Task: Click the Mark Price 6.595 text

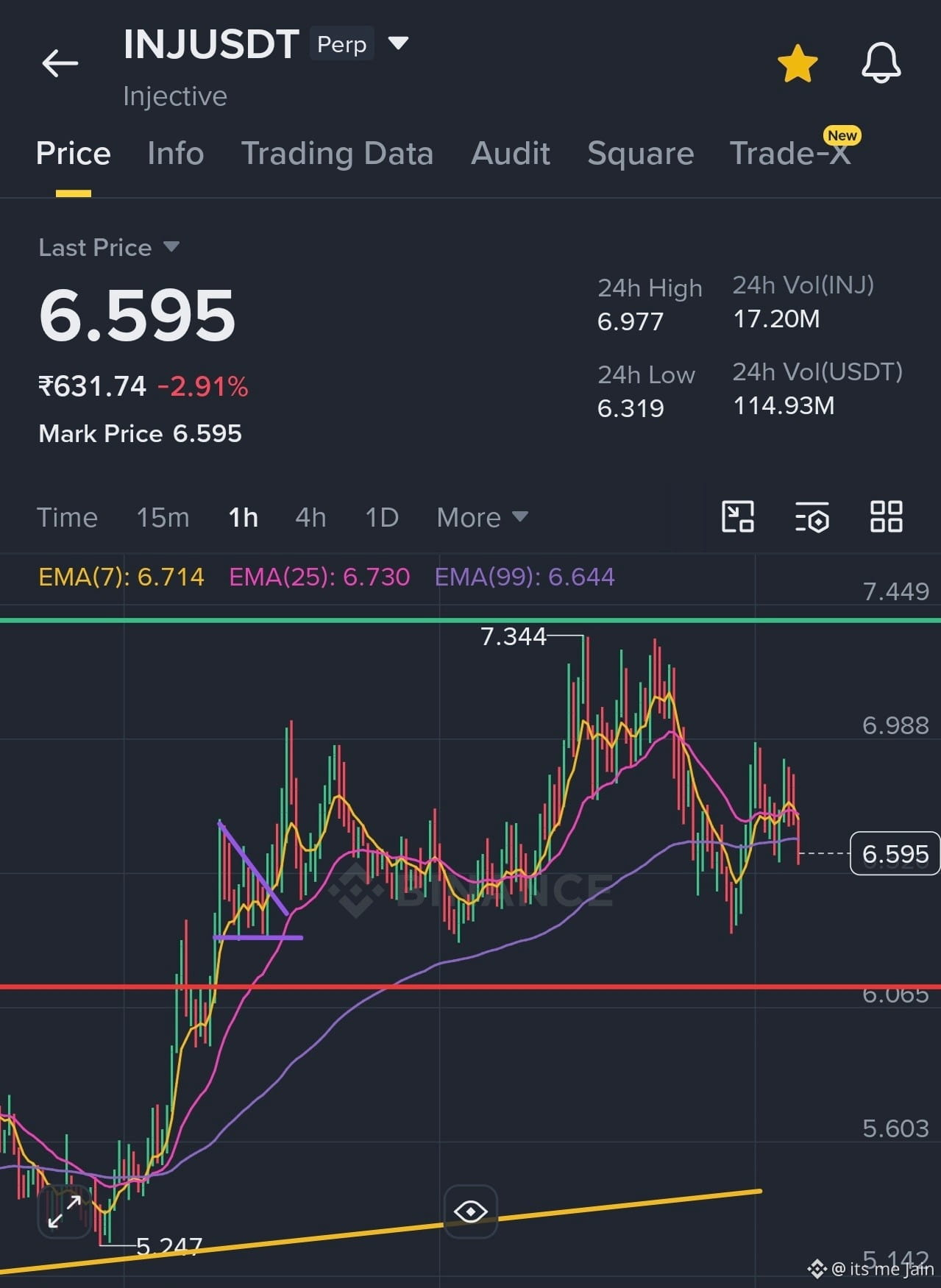Action: 140,434
